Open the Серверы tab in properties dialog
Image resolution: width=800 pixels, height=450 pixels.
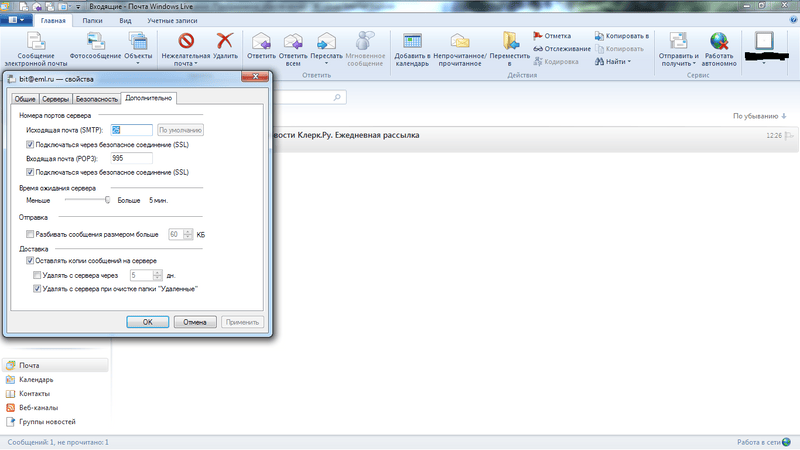pos(55,99)
